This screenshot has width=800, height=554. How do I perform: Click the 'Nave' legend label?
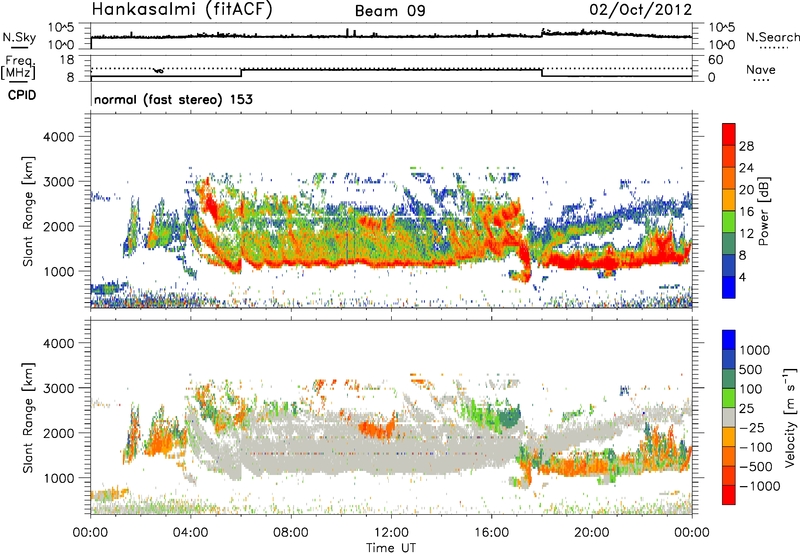760,70
